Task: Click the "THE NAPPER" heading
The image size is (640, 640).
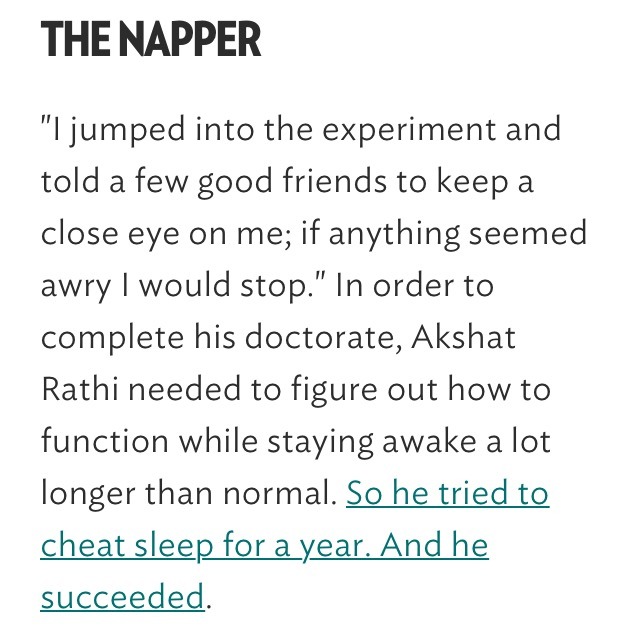Action: [x=151, y=41]
